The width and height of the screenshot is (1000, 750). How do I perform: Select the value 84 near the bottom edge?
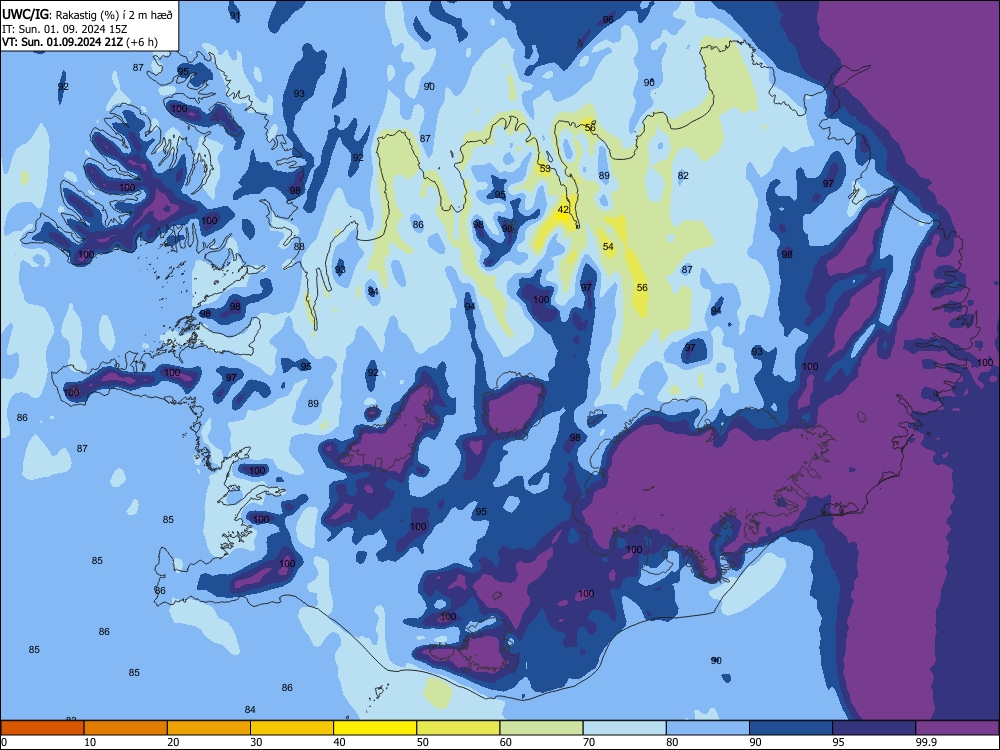pyautogui.click(x=250, y=710)
